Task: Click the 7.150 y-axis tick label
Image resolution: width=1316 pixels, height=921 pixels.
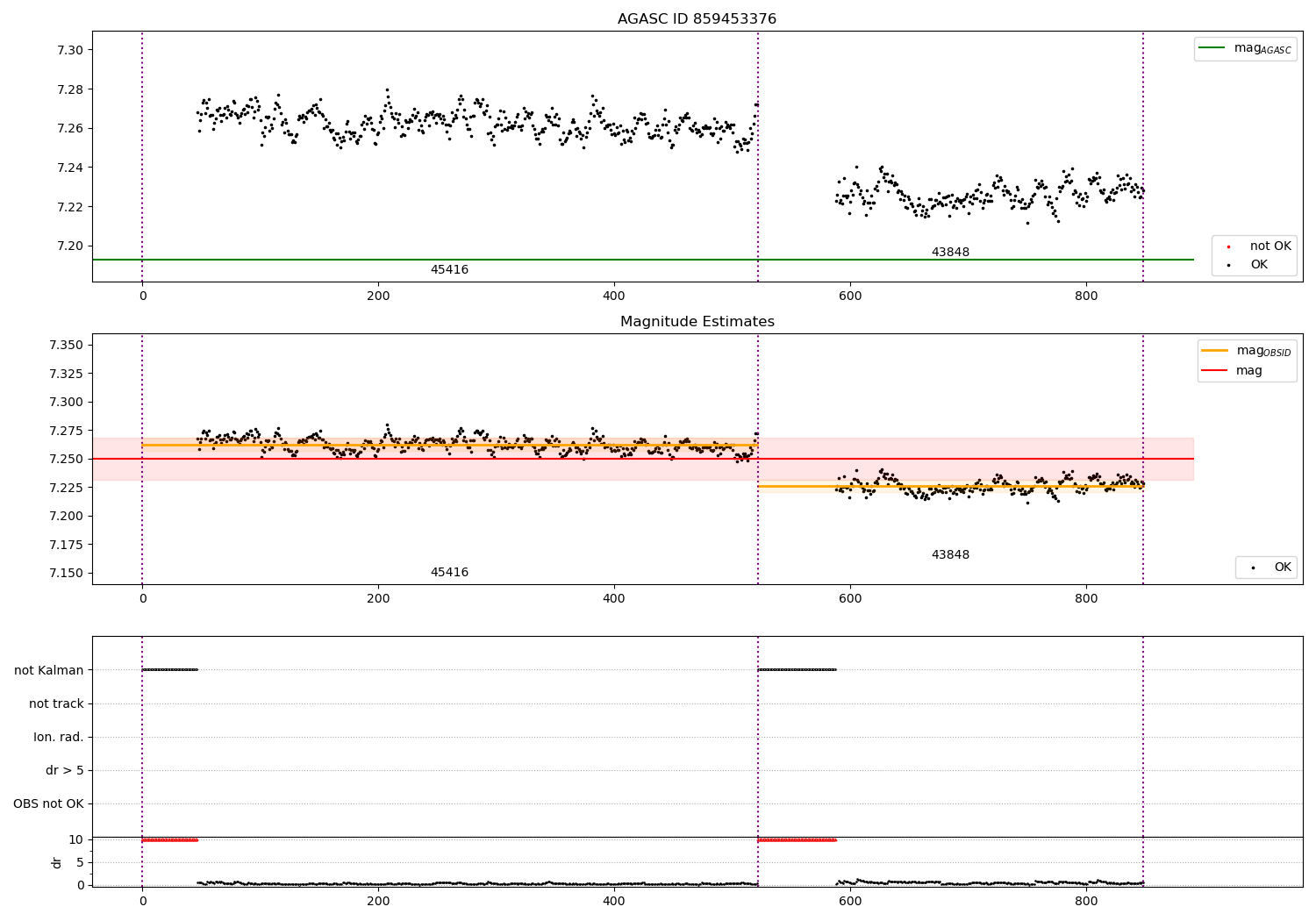Action: coord(66,574)
